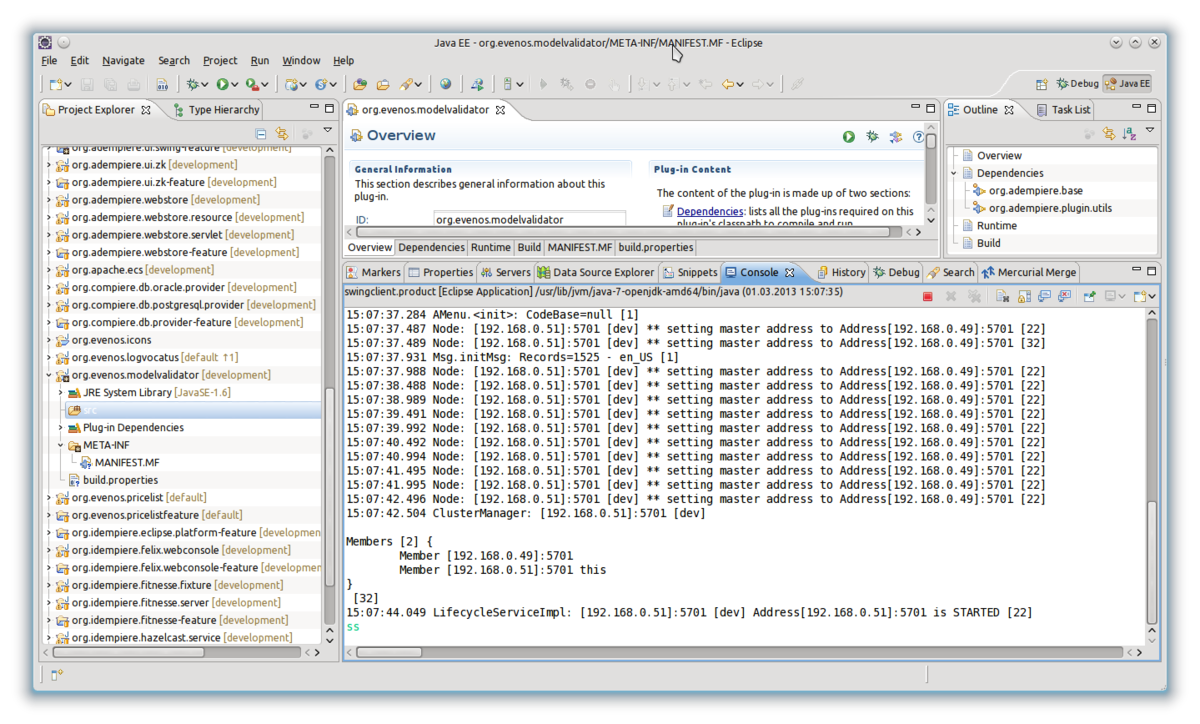Click Collapse All in Project Explorer
The width and height of the screenshot is (1200, 724).
[261, 132]
